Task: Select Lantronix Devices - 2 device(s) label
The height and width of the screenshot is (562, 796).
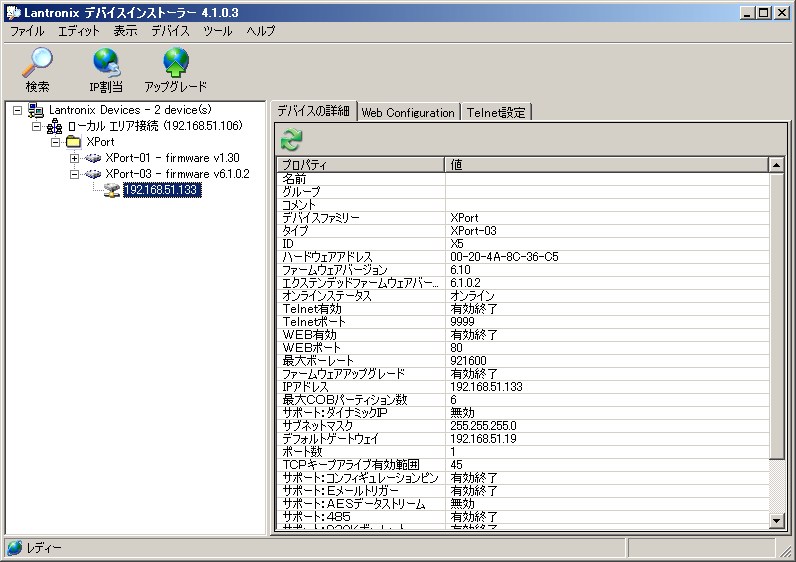Action: point(130,110)
